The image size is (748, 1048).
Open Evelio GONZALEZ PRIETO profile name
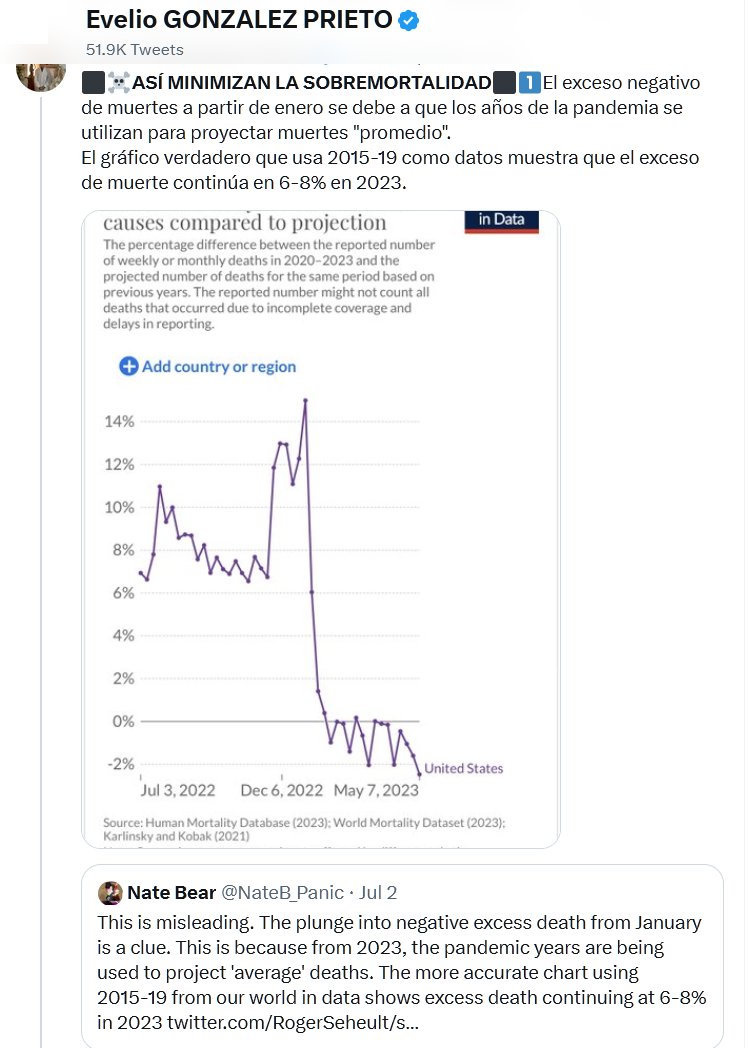(238, 19)
